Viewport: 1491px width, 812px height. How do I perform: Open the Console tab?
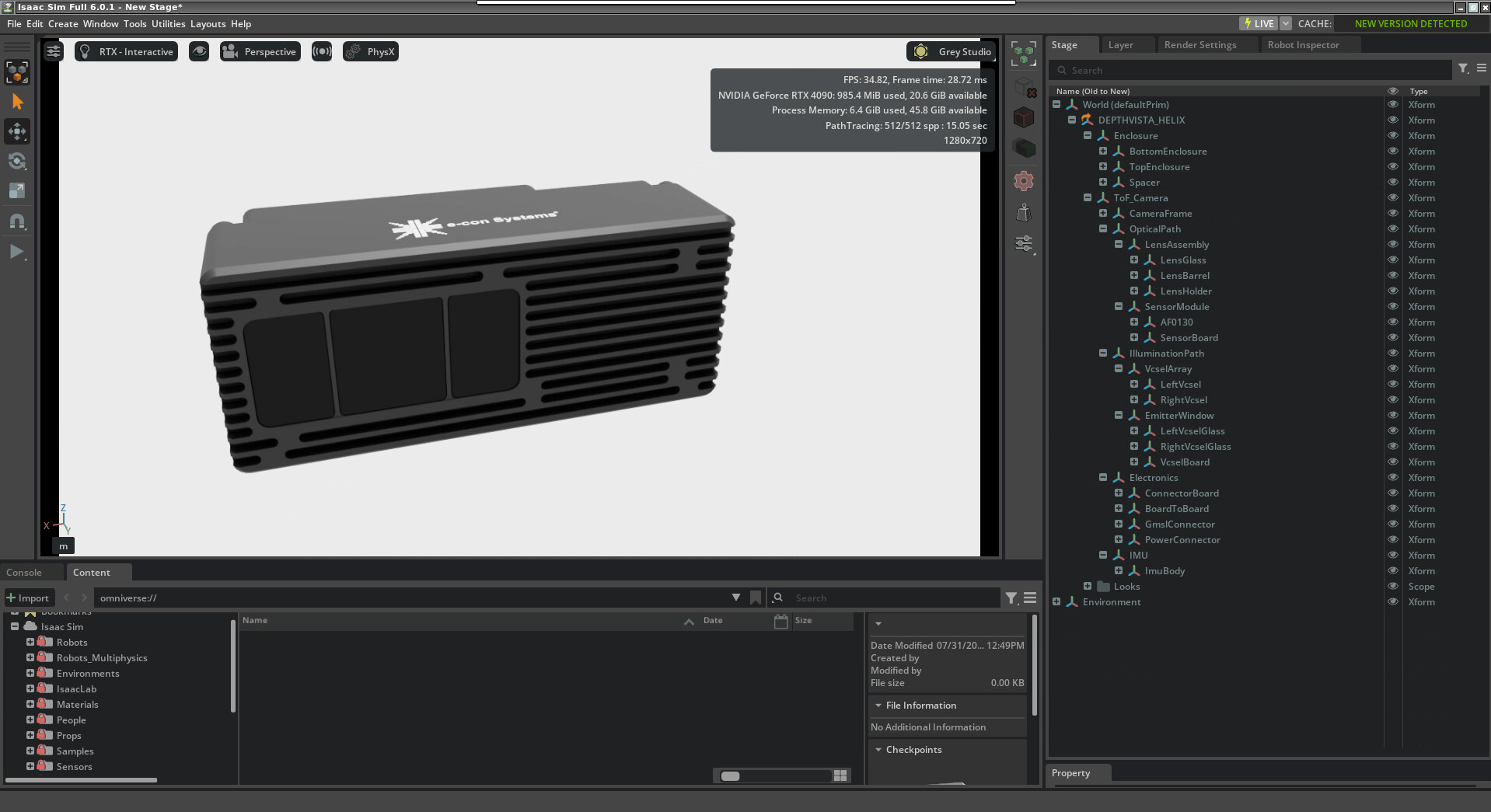tap(24, 573)
